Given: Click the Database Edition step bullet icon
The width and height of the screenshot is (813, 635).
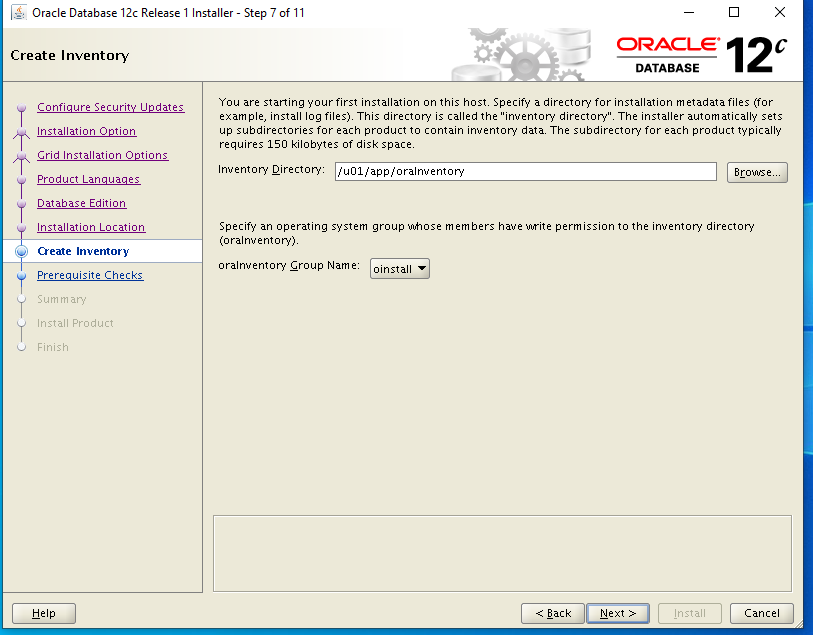Looking at the screenshot, I should coord(21,204).
